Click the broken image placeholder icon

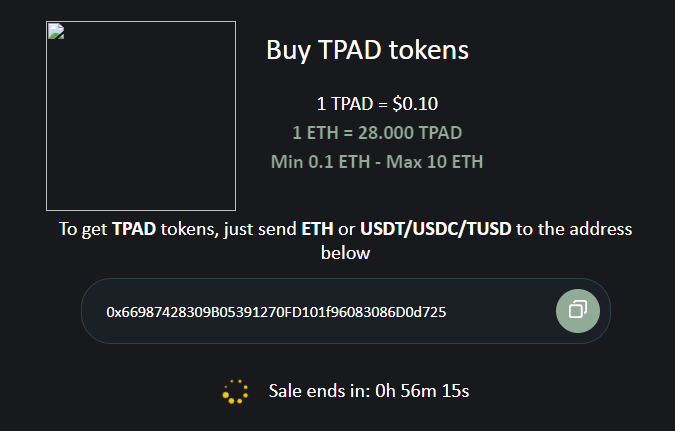(x=56, y=31)
